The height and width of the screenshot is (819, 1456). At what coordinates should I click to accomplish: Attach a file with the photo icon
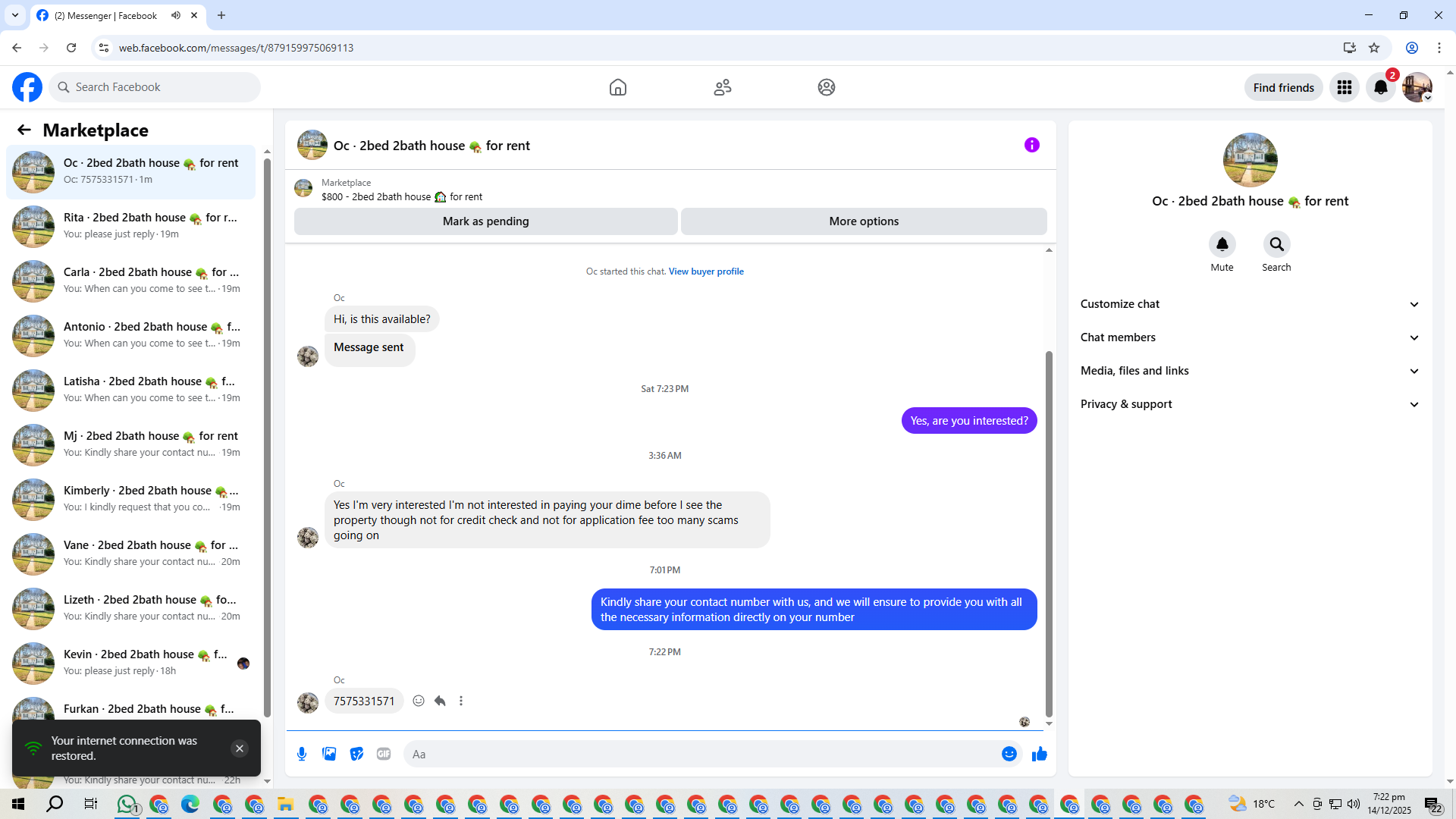(x=329, y=754)
